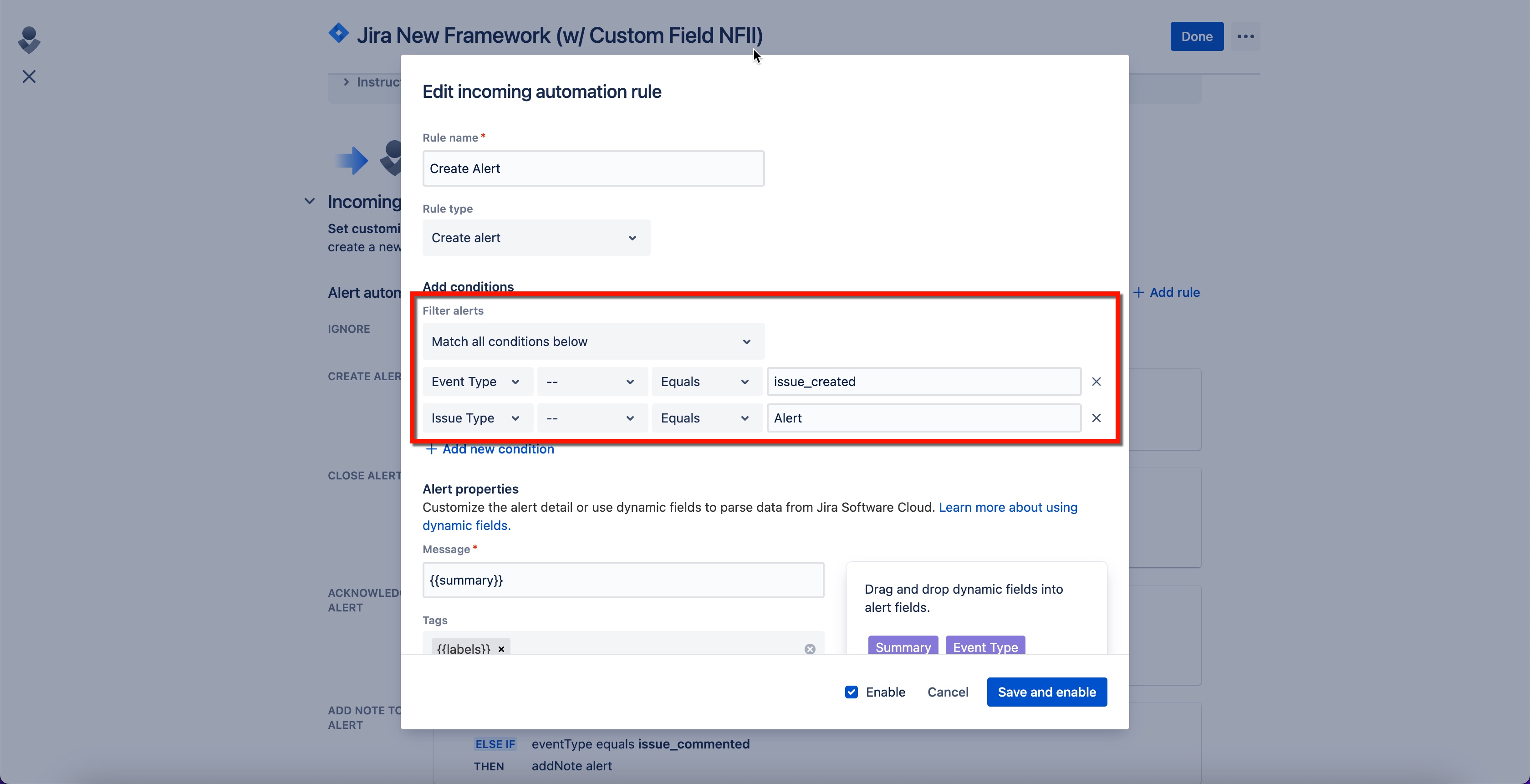Collapse the Incoming section
1530x784 pixels.
click(x=309, y=201)
